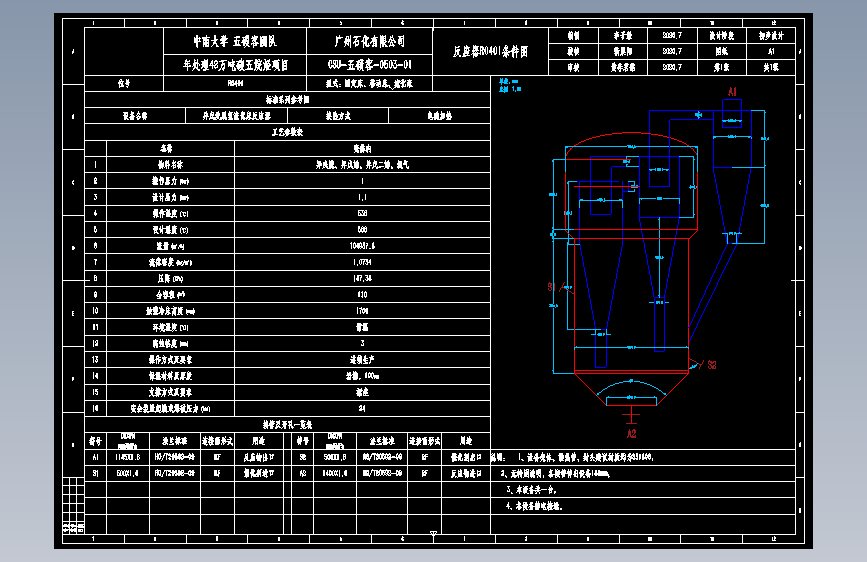Select the 环境温度 row label

click(x=170, y=327)
